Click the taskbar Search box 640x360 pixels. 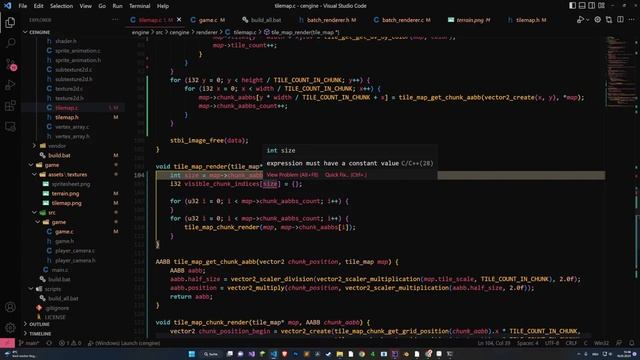click(x=211, y=354)
